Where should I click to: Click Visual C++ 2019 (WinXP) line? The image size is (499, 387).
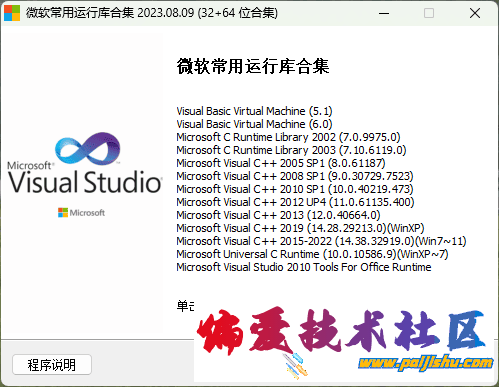coord(300,228)
